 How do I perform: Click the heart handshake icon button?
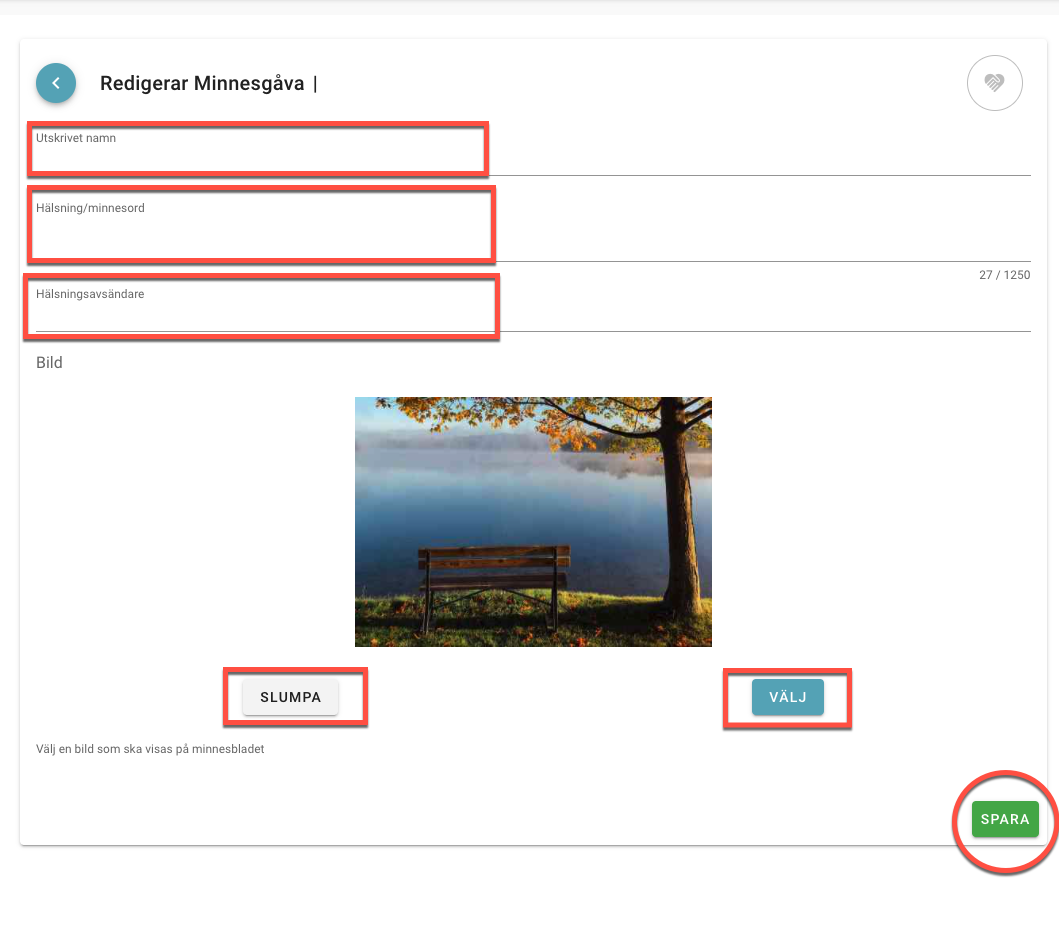[x=994, y=83]
